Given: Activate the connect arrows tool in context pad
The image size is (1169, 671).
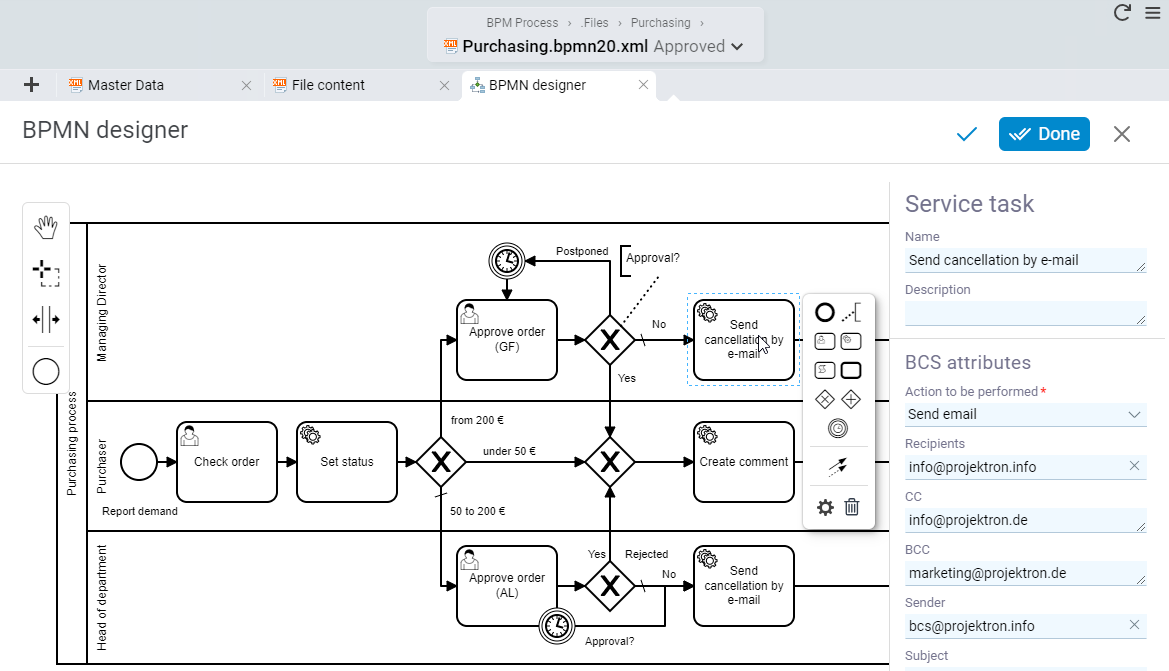Looking at the screenshot, I should pyautogui.click(x=838, y=467).
